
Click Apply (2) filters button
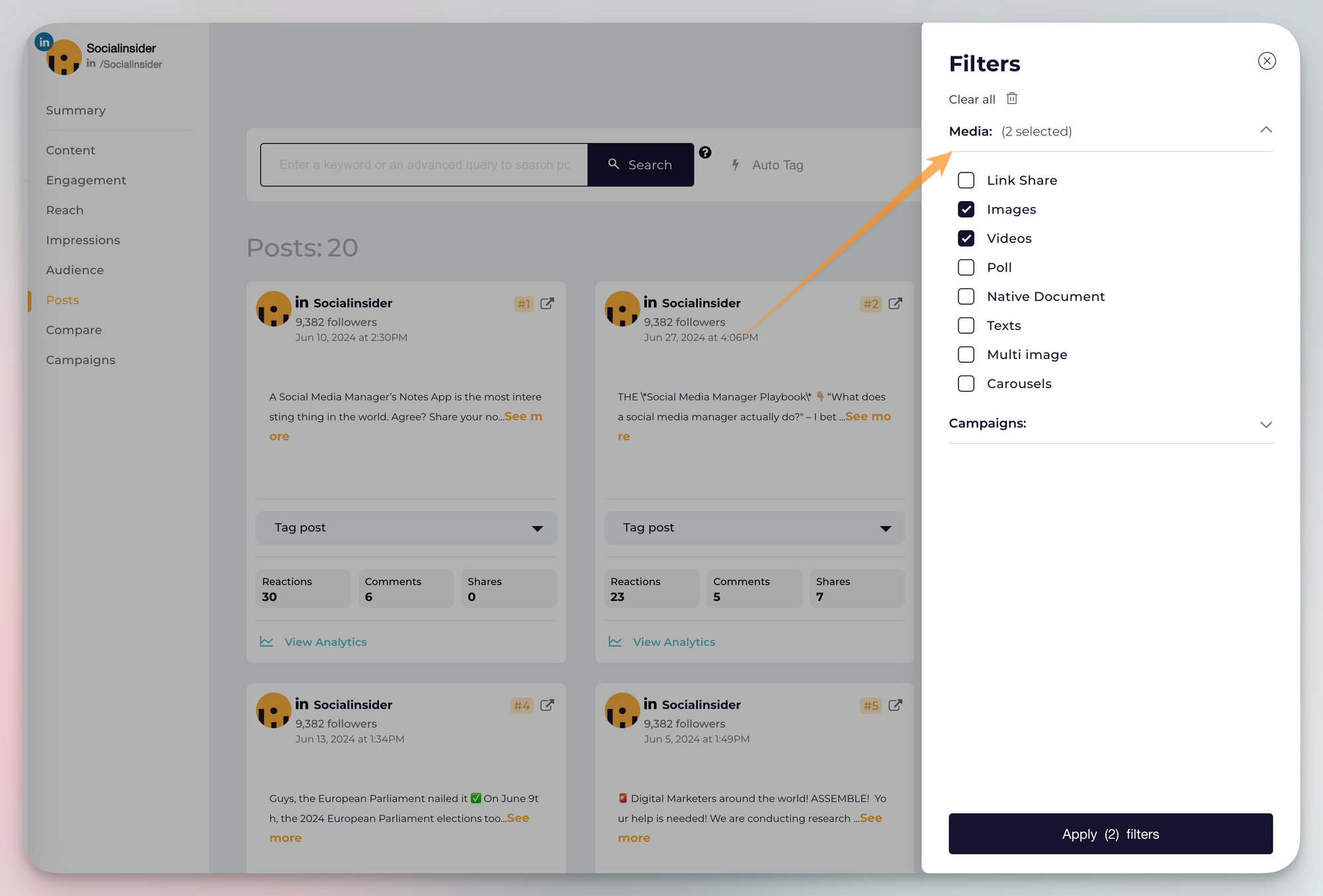pyautogui.click(x=1110, y=834)
